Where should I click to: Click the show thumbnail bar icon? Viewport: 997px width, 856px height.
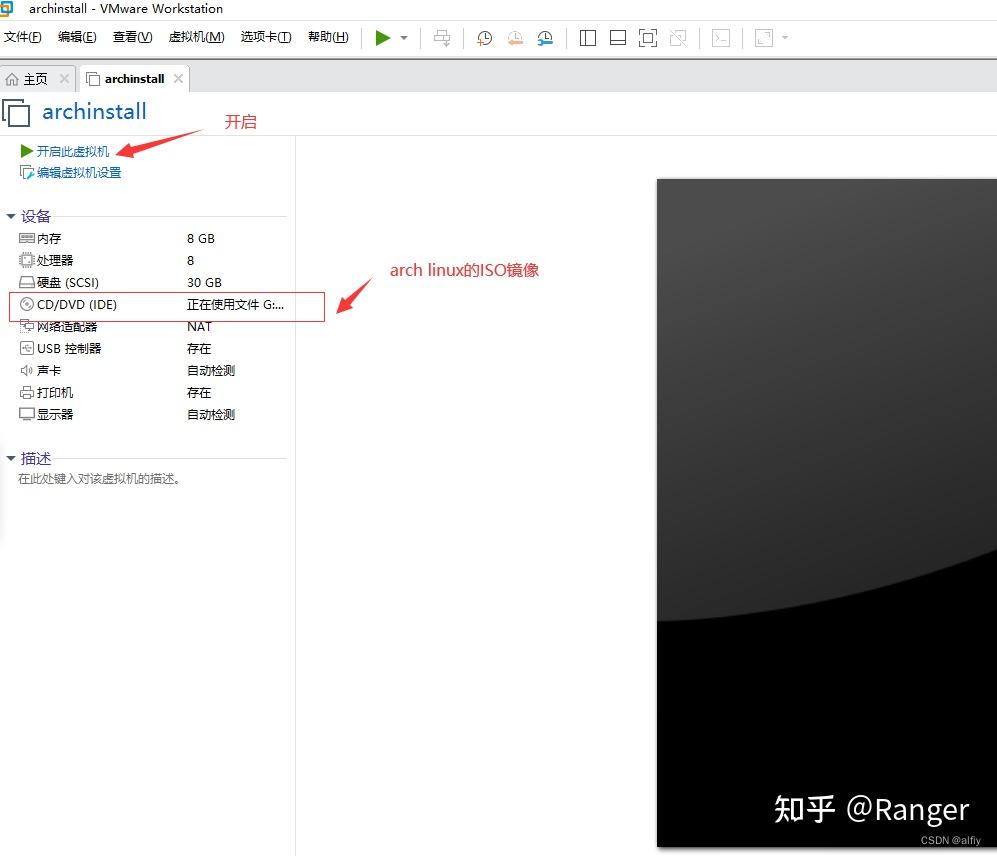point(617,37)
